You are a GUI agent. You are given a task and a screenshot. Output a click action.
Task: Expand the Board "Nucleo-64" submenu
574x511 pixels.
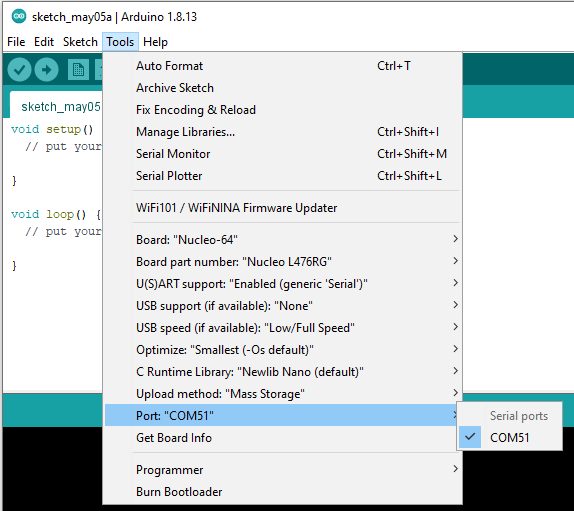point(282,240)
